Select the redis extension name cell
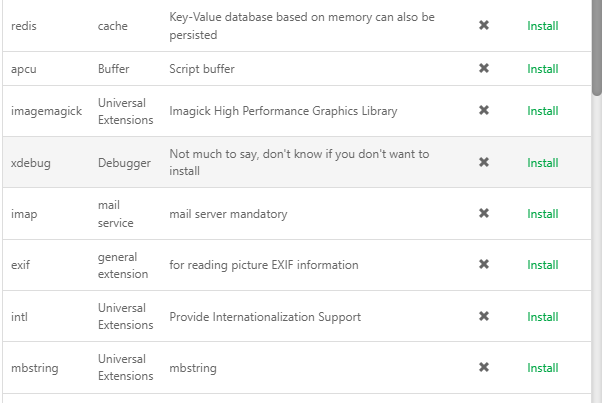The image size is (605, 403). 24,26
